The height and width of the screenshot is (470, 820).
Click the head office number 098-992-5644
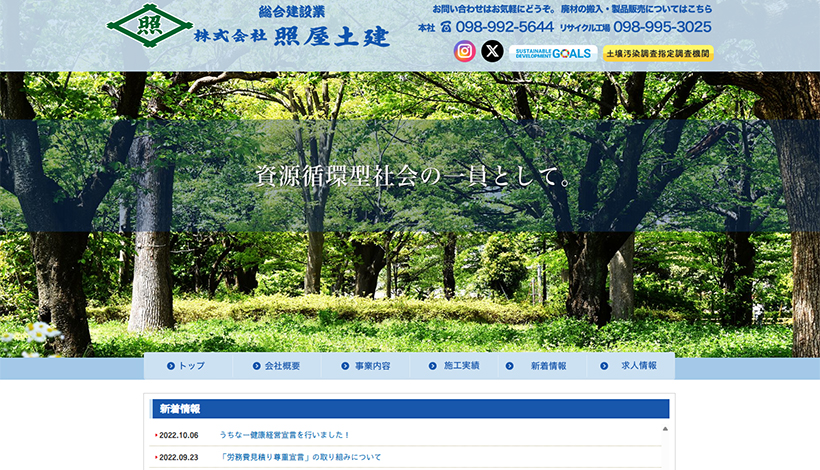(504, 27)
